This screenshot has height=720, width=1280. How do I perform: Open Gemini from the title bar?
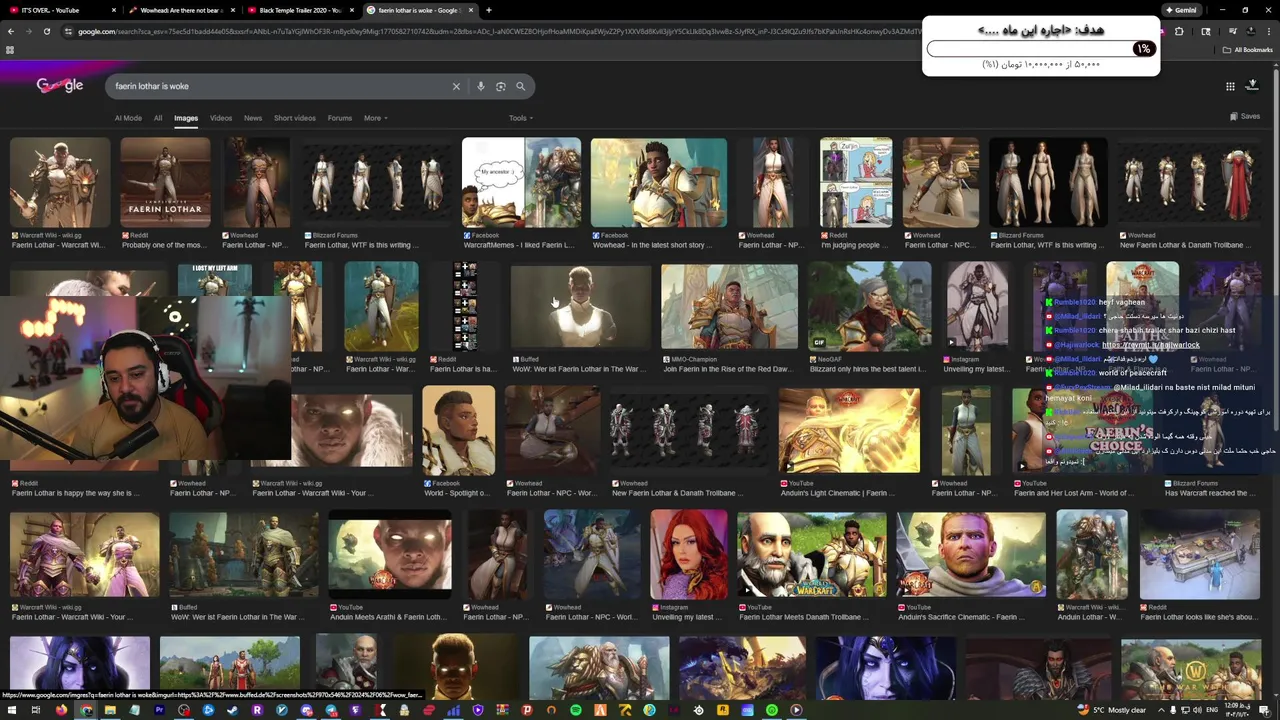click(1181, 10)
